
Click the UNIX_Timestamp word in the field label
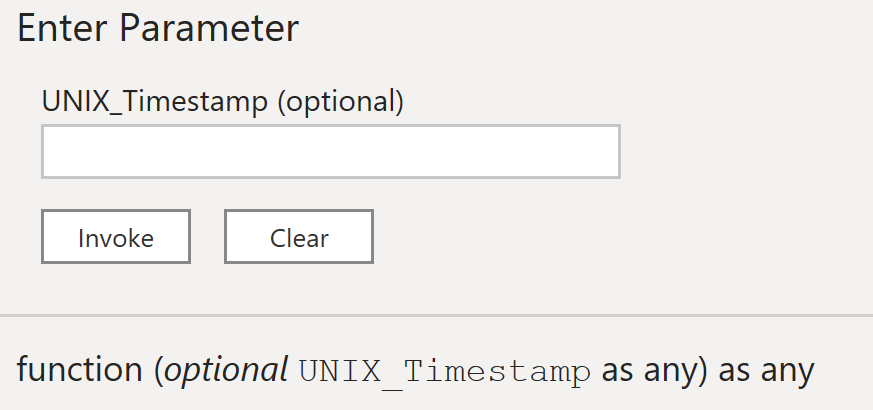(x=155, y=101)
